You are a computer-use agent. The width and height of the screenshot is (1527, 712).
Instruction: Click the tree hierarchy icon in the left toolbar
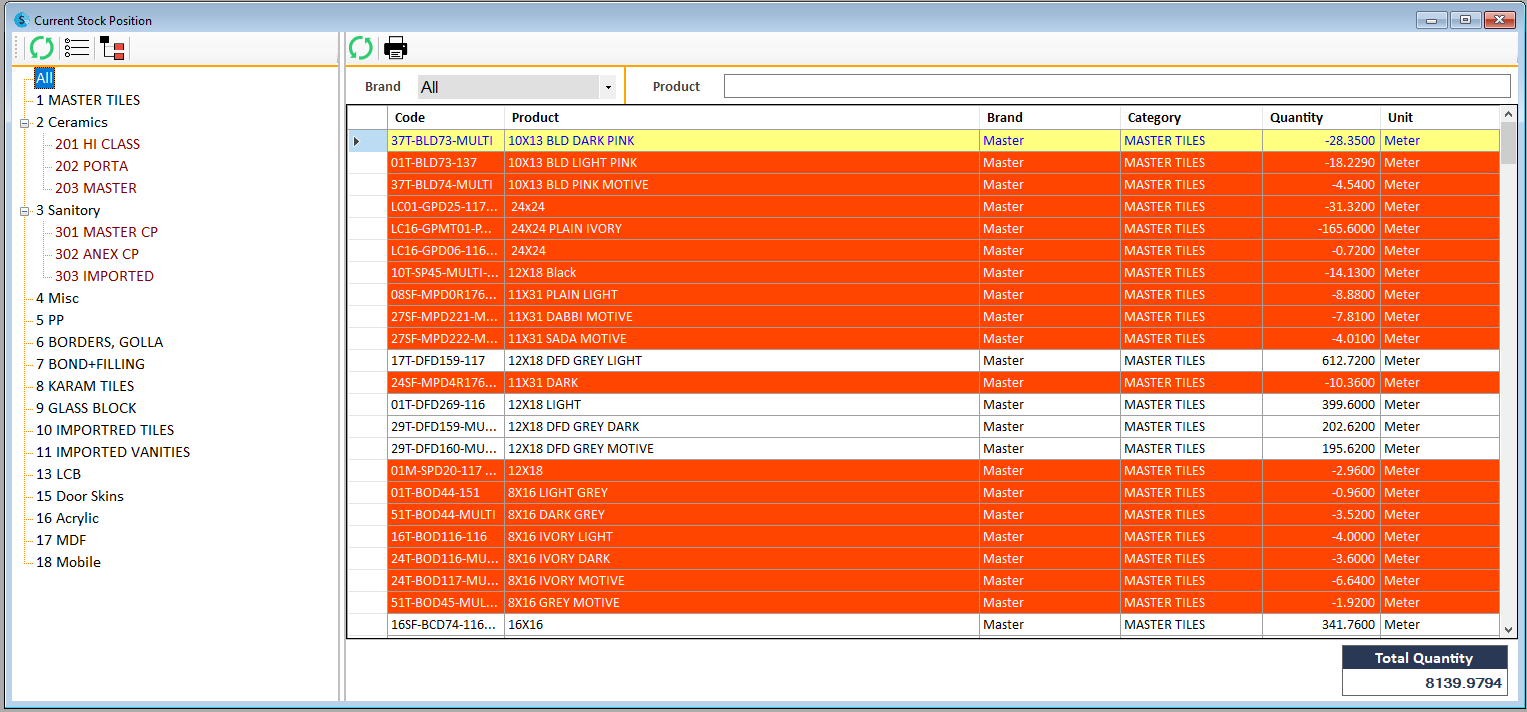(112, 47)
